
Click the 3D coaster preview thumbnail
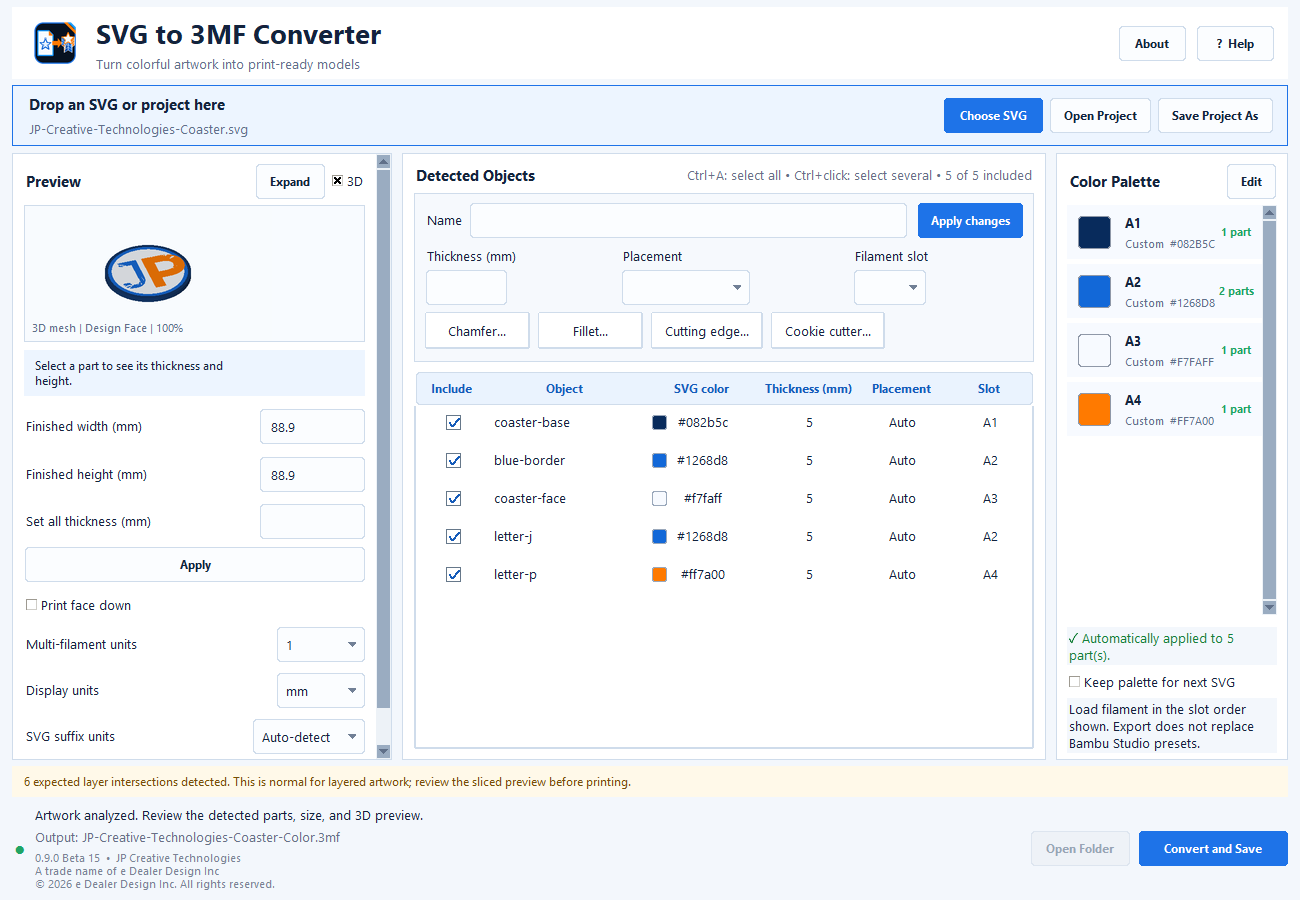(x=147, y=273)
